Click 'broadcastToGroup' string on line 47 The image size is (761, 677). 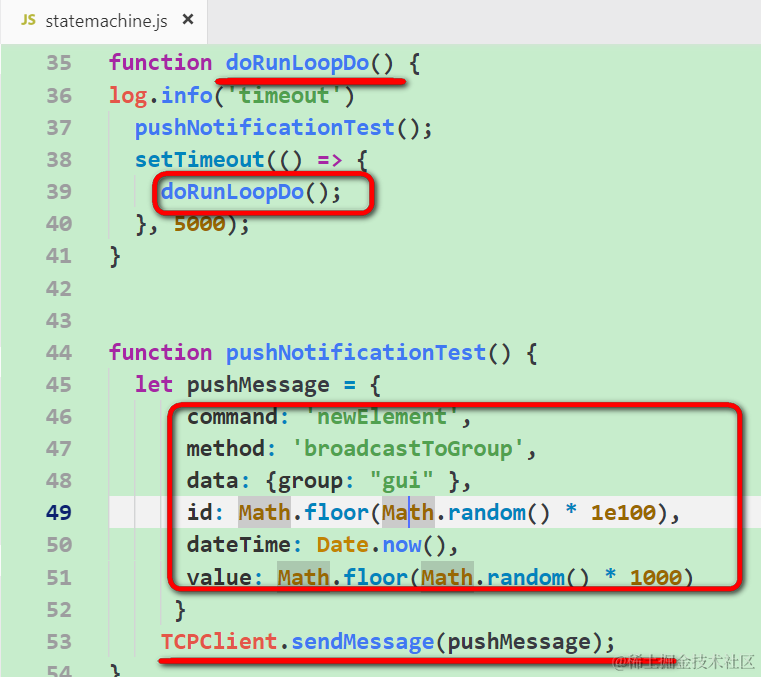tap(408, 449)
